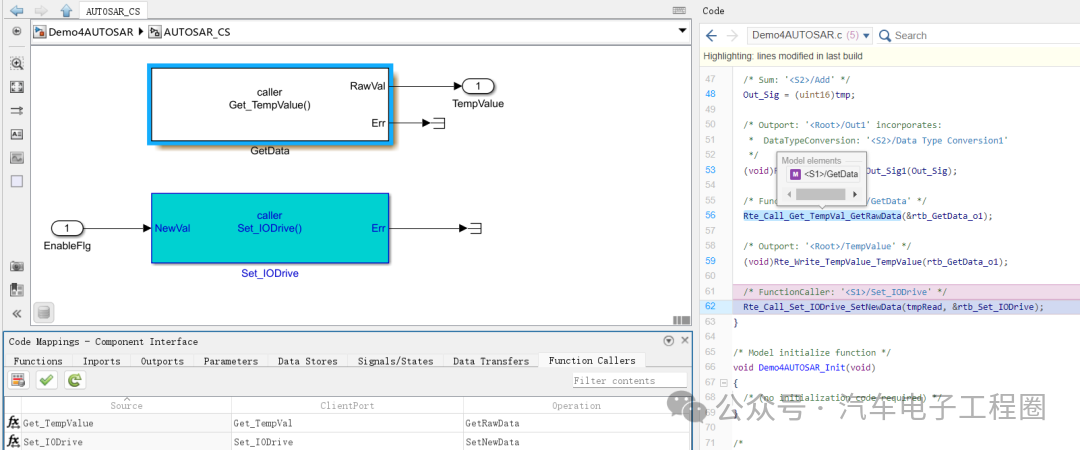This screenshot has height=450, width=1080.
Task: Click the back arrow in Code panel
Action: point(712,35)
